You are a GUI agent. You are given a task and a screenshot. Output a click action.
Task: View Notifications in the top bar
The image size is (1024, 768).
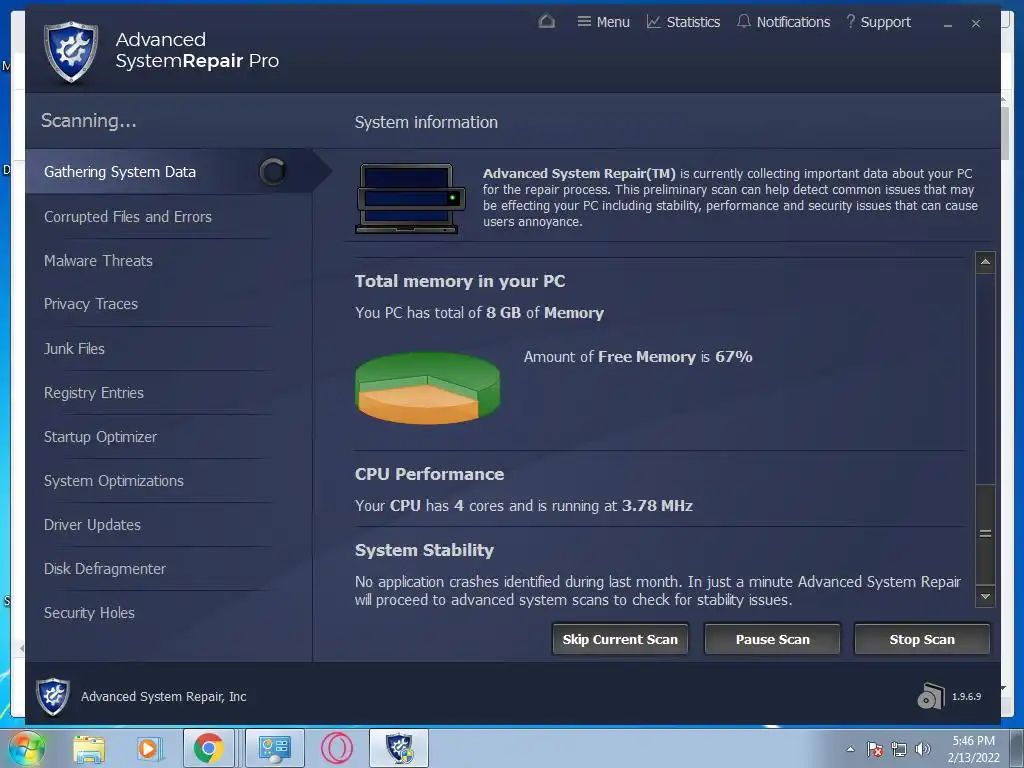783,22
